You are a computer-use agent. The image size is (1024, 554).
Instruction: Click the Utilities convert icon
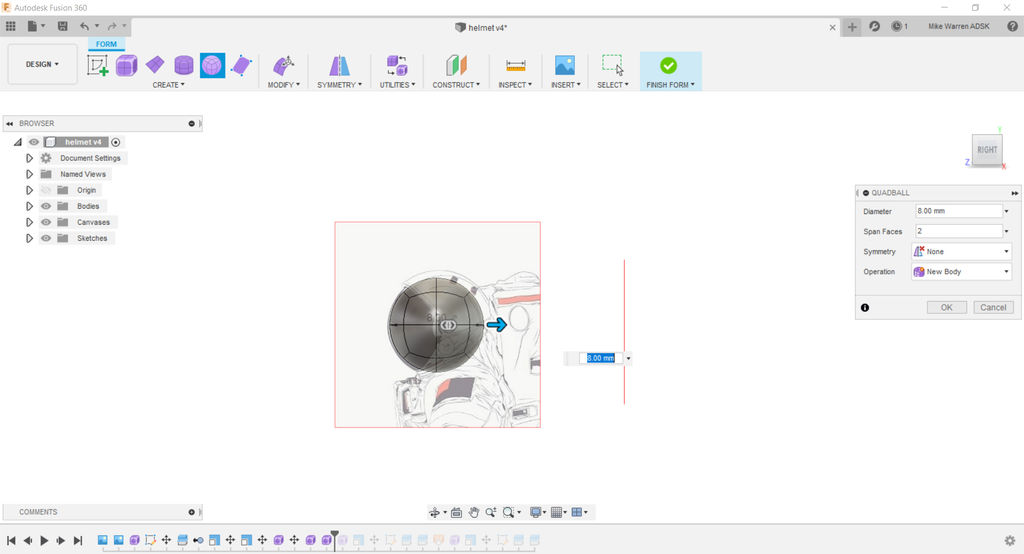coord(397,65)
